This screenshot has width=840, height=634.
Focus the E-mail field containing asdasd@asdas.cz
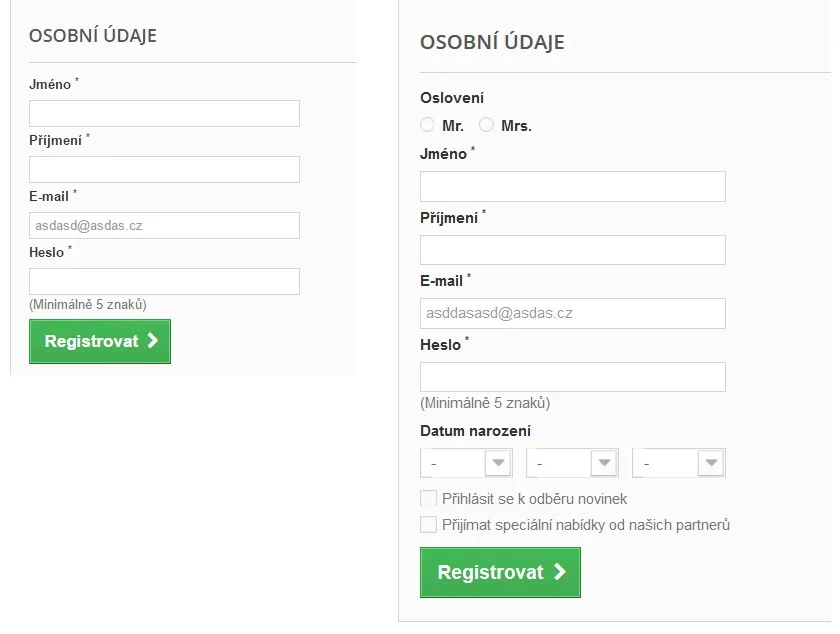(x=164, y=225)
